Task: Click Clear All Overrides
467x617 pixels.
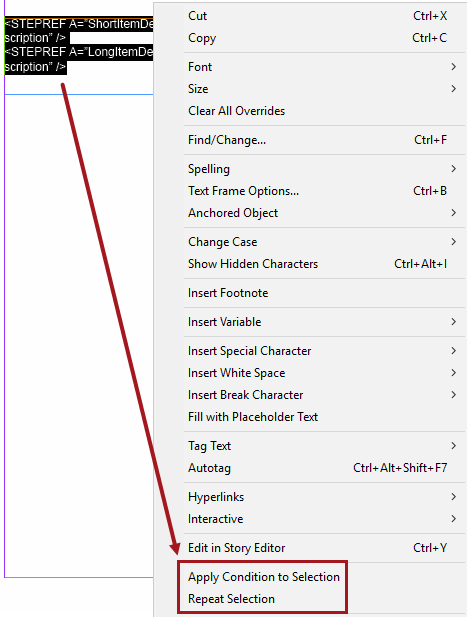Action: (309, 111)
